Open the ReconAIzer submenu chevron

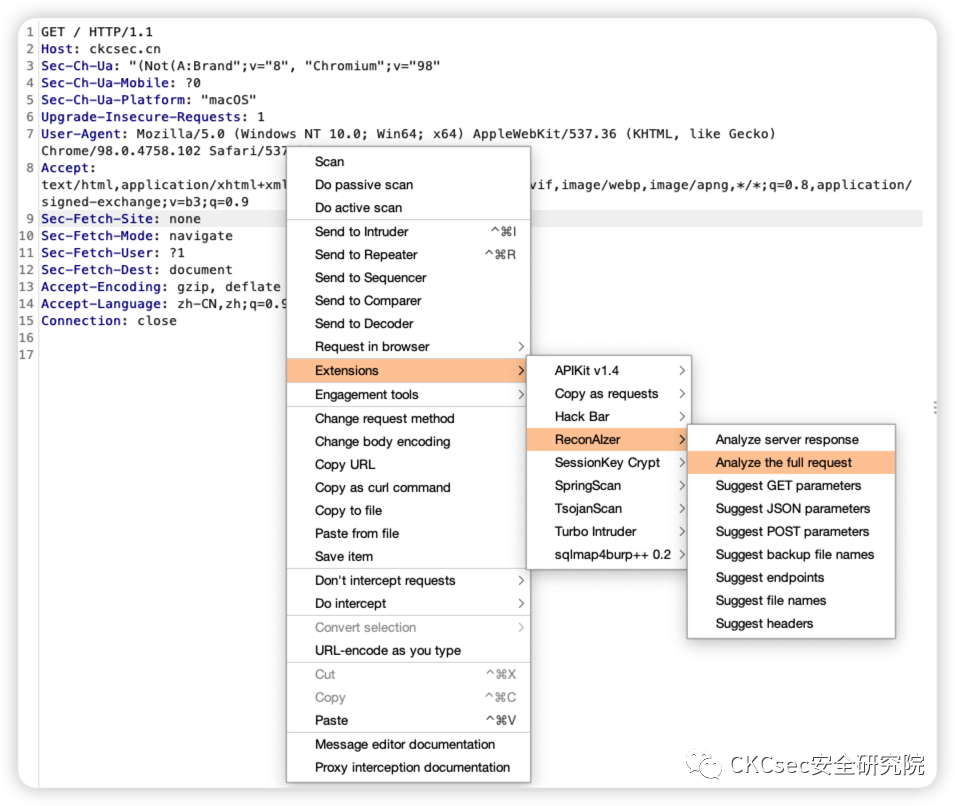pos(681,440)
